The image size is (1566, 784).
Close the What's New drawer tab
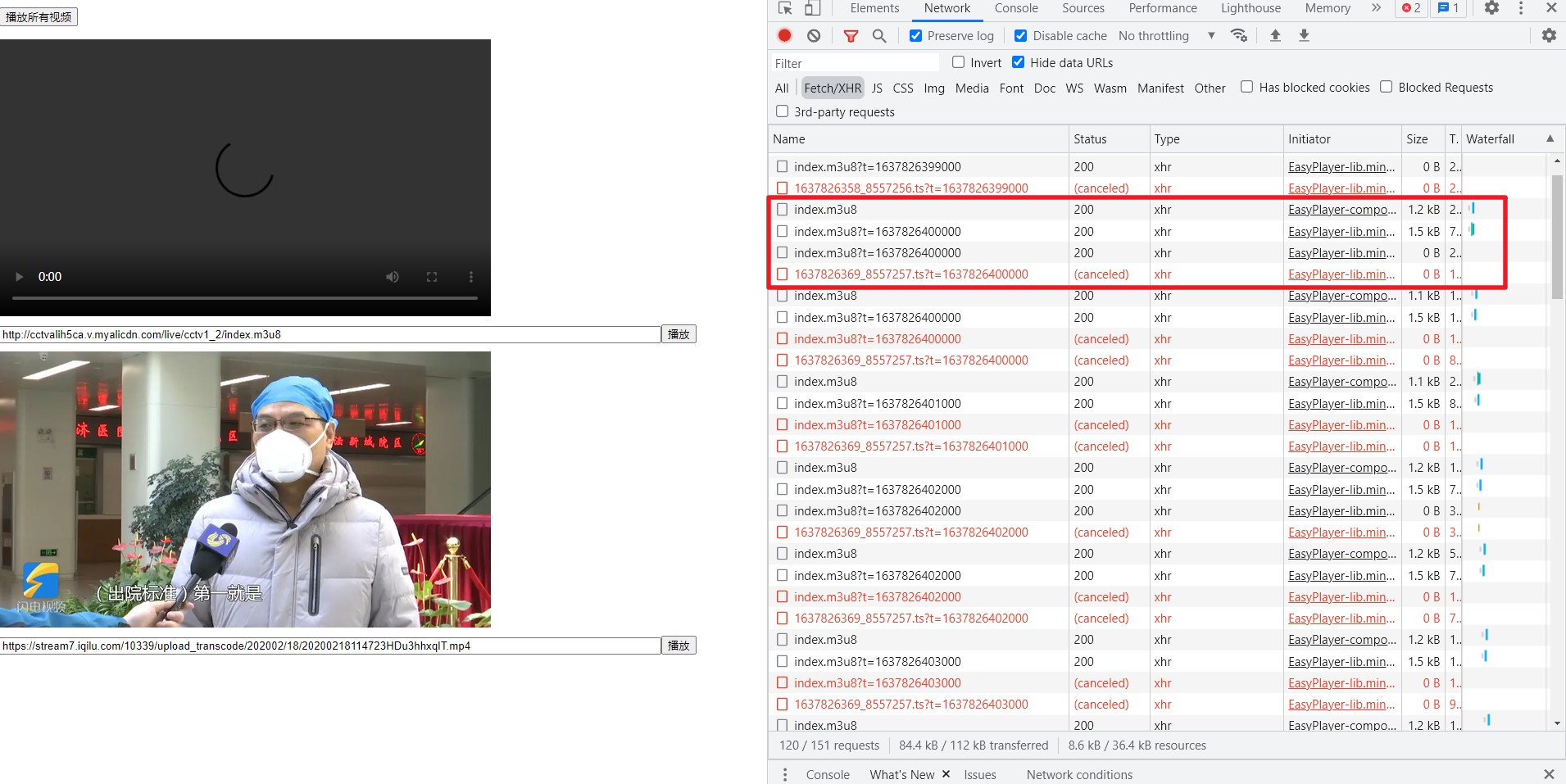pos(946,774)
